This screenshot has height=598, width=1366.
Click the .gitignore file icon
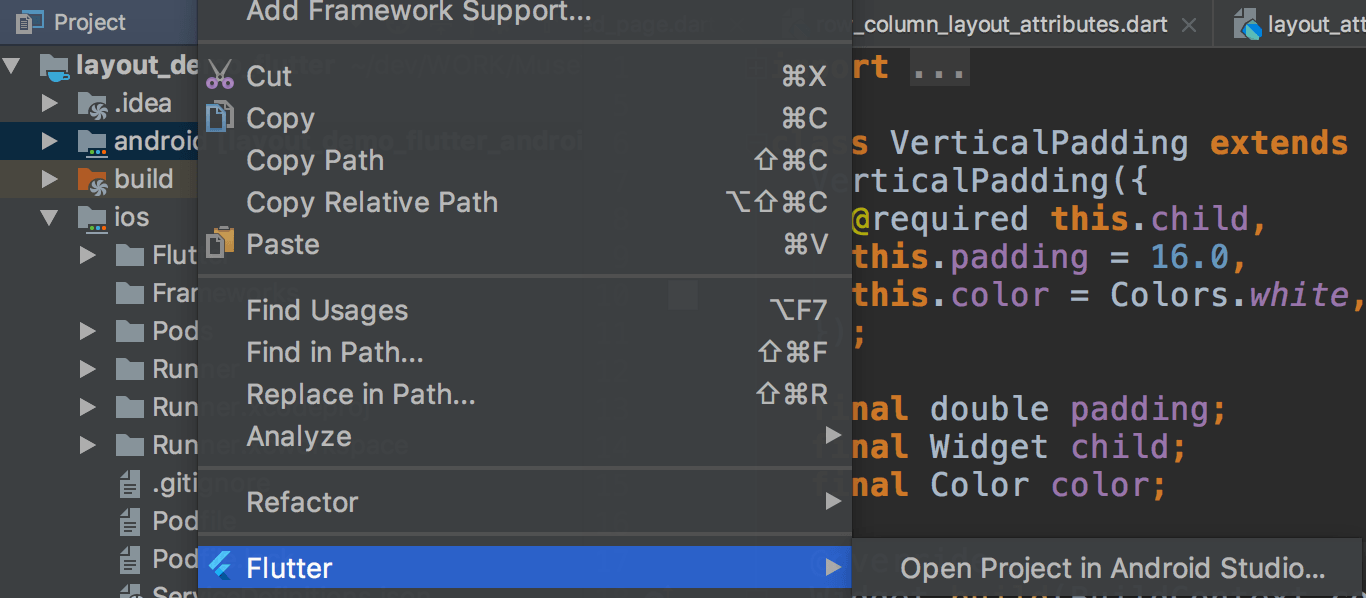point(130,485)
